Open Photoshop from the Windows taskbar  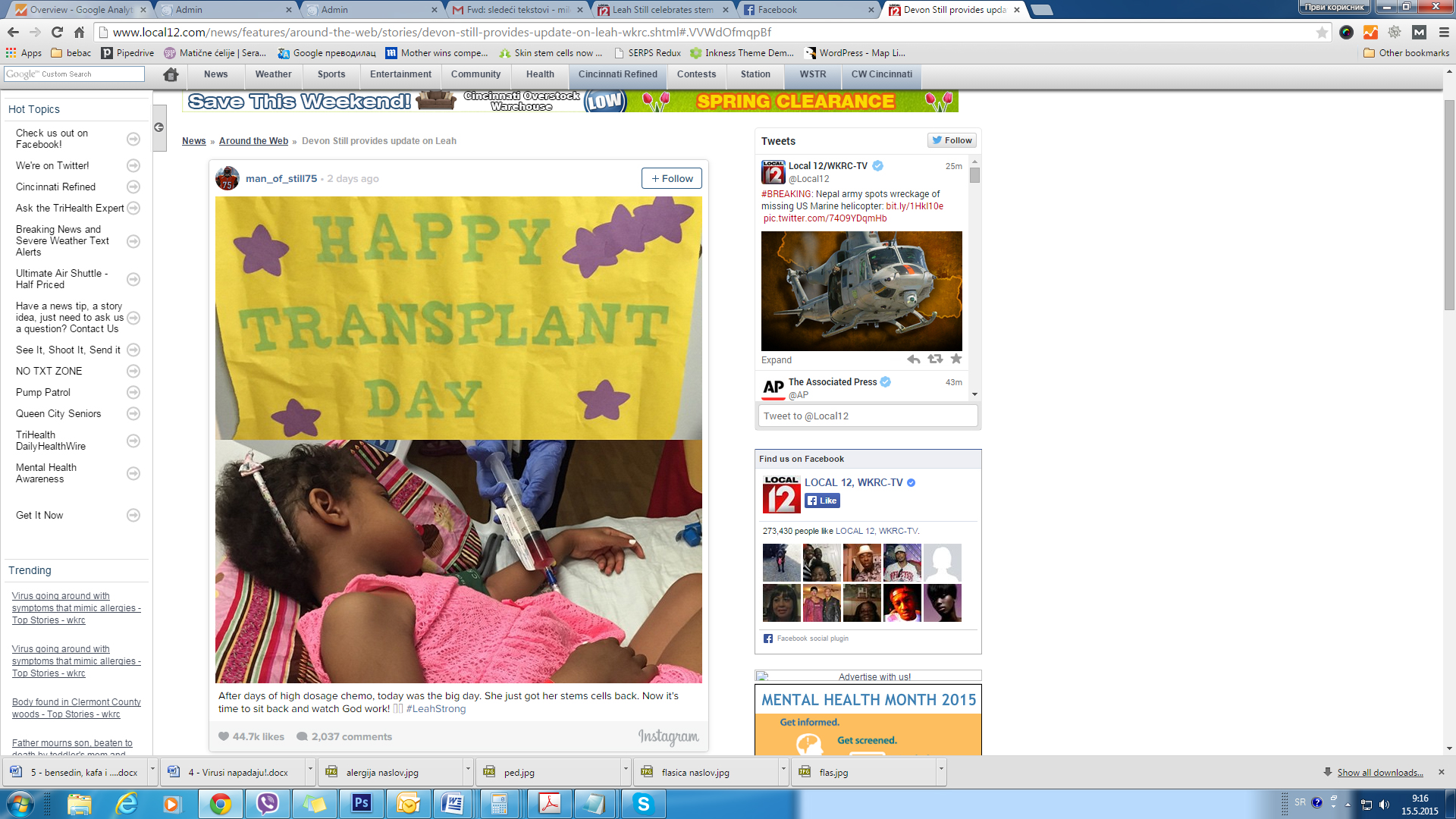(x=362, y=803)
